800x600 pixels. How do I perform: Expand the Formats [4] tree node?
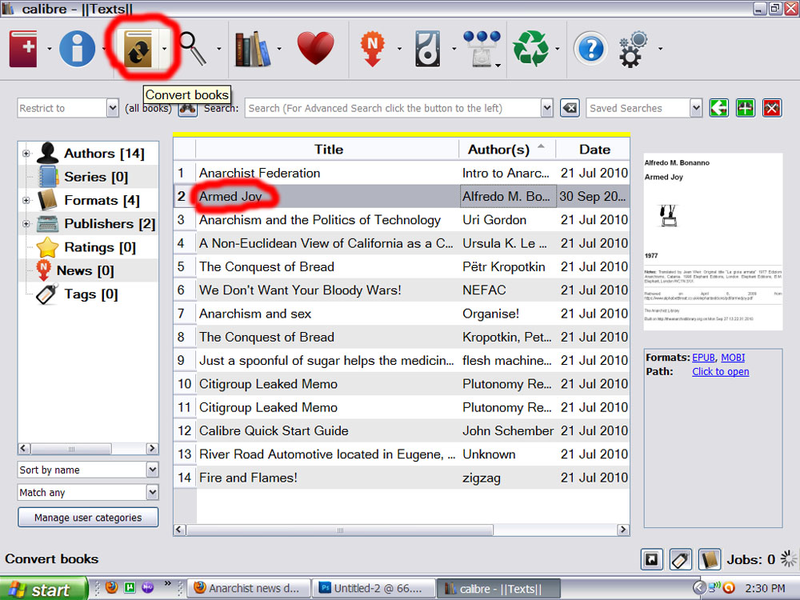coord(26,201)
